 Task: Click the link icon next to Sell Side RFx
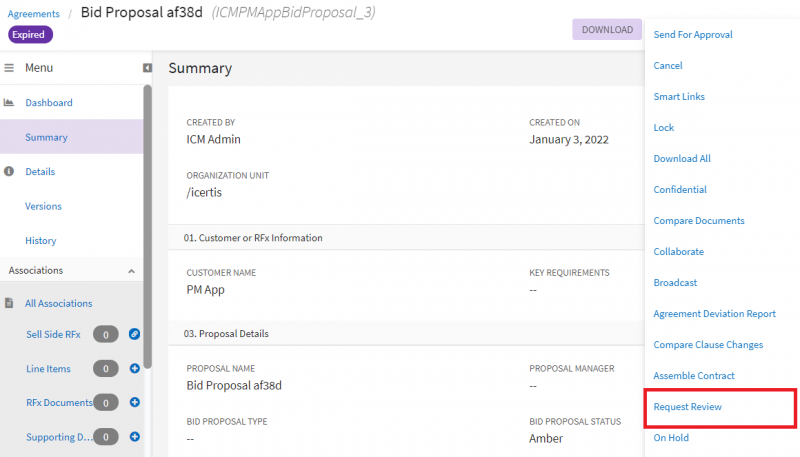[x=134, y=334]
